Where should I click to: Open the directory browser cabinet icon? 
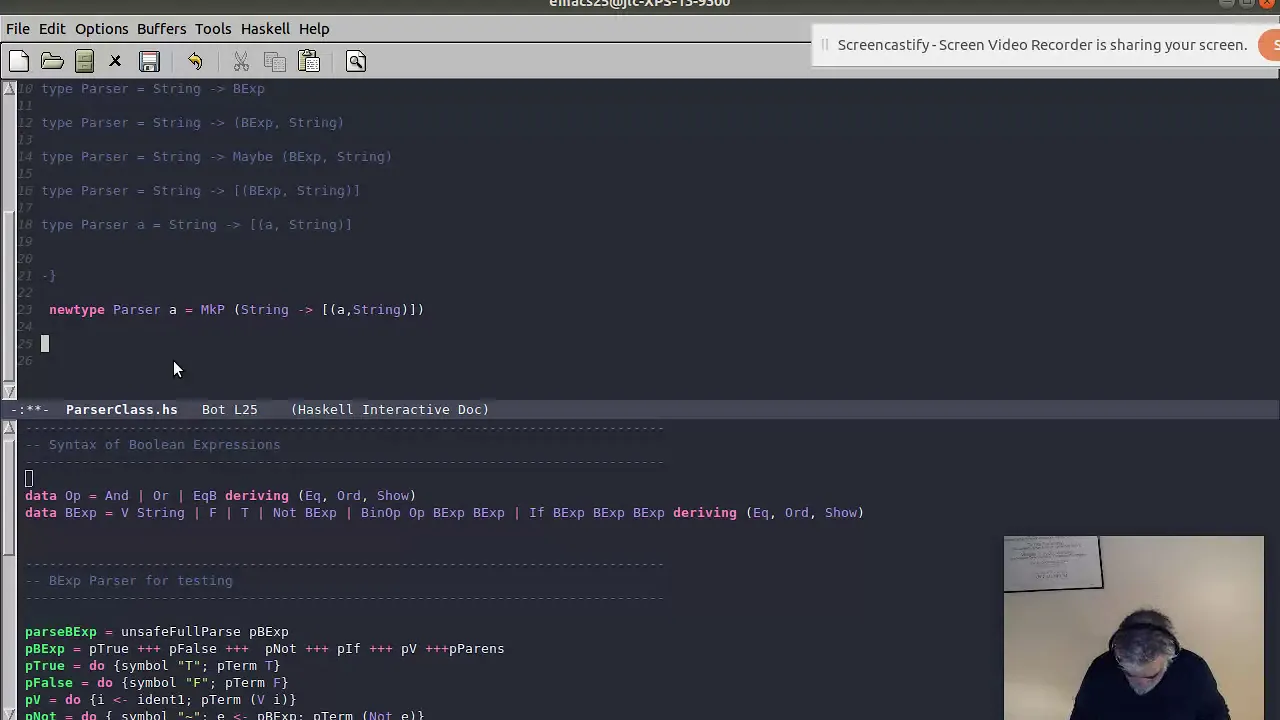(84, 62)
